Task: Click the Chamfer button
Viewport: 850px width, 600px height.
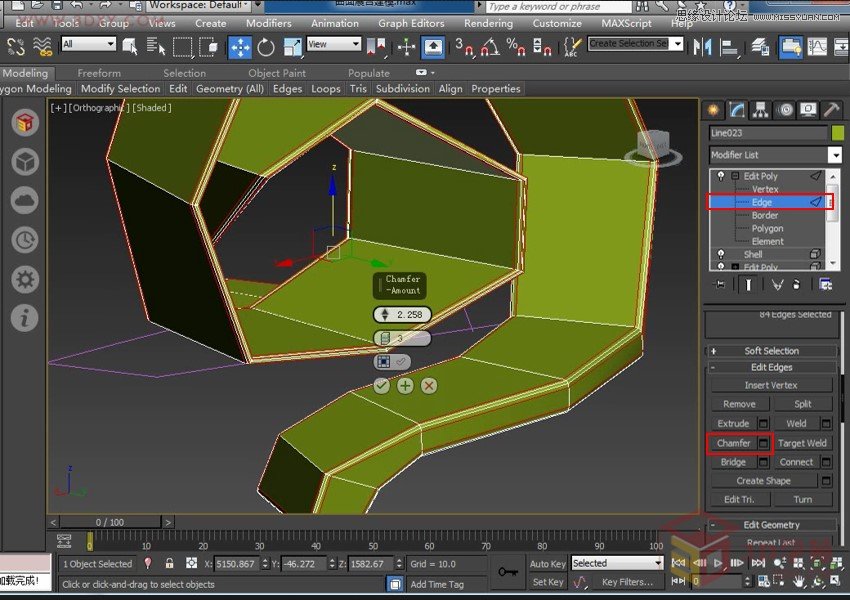Action: tap(733, 443)
